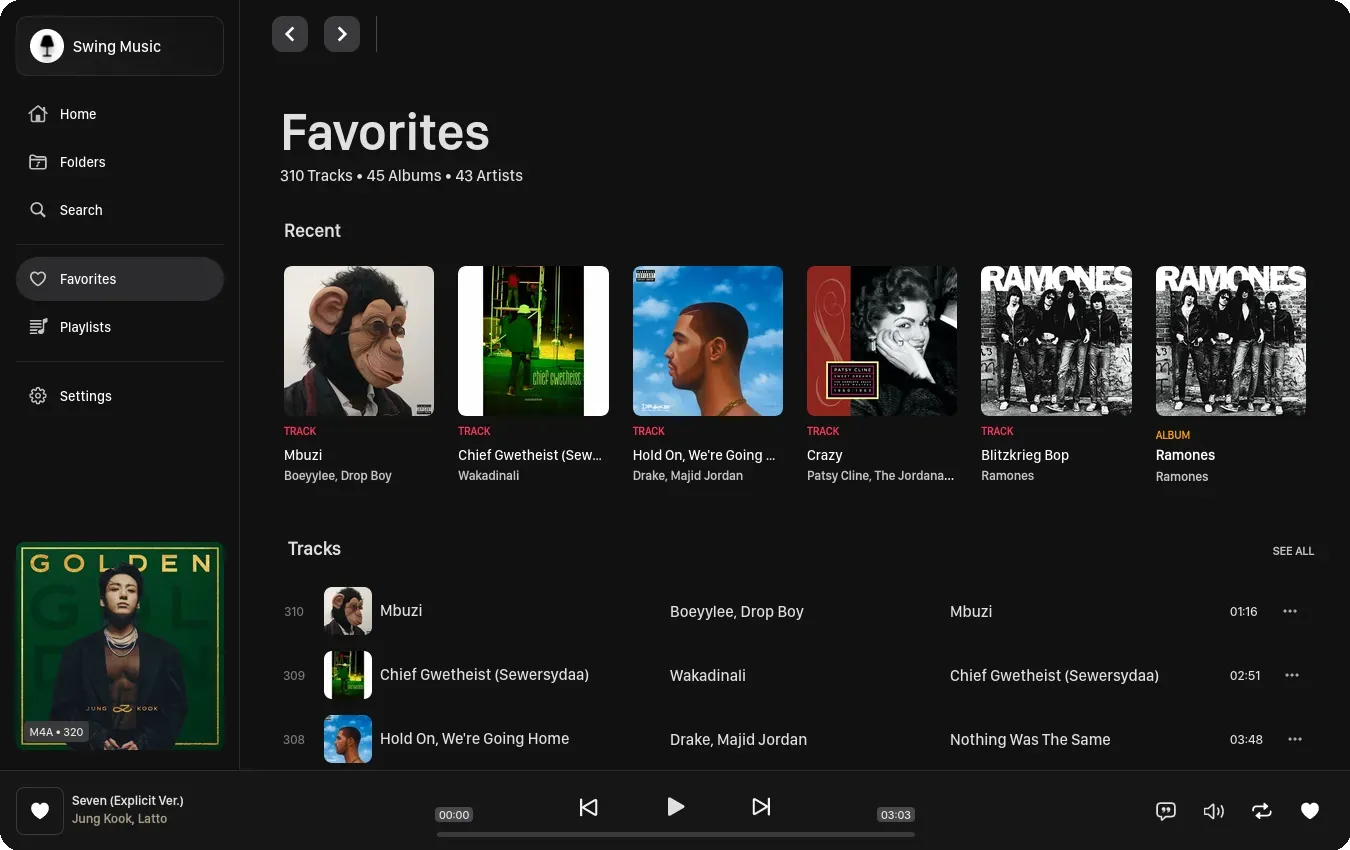The image size is (1350, 850).
Task: Open the Ramones album thumbnail
Action: pos(1230,341)
